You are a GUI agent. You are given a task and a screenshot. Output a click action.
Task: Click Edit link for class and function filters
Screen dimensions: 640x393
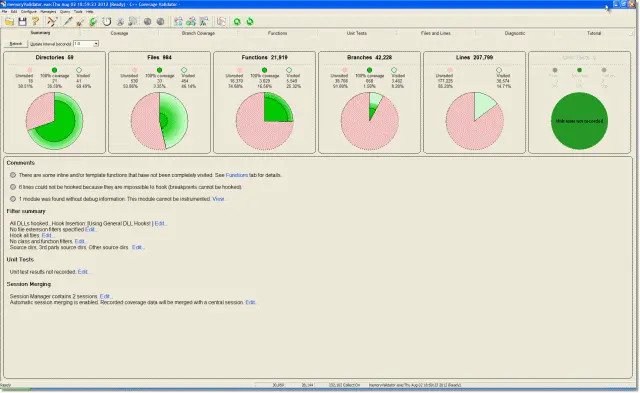click(80, 241)
